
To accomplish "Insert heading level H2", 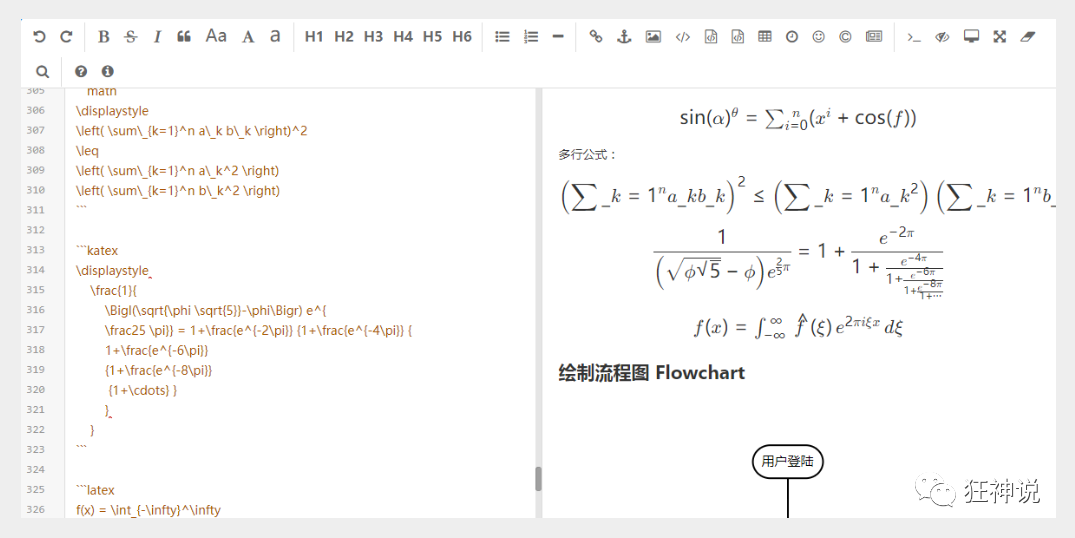I will point(343,36).
